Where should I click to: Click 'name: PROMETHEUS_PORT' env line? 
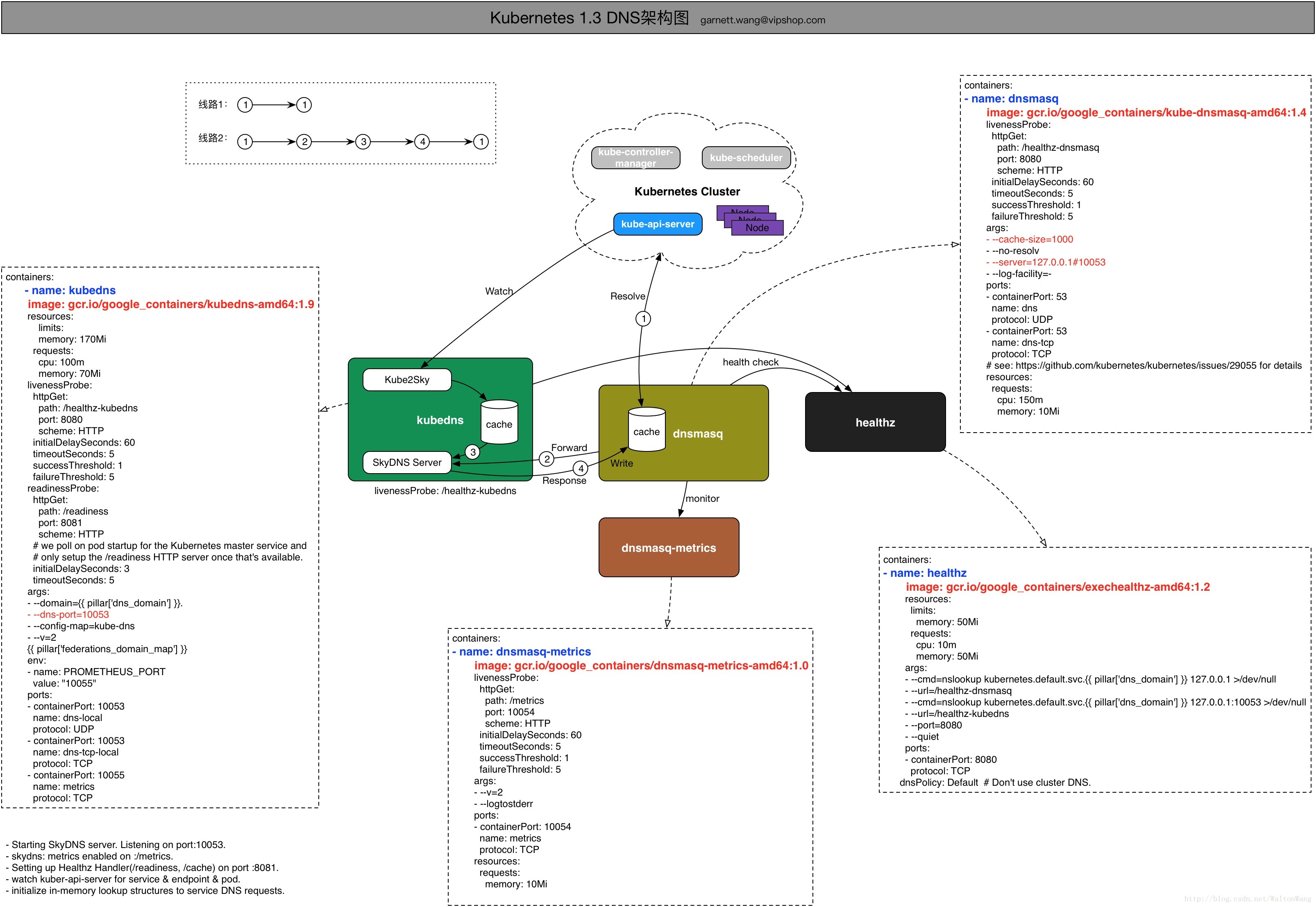coord(97,672)
